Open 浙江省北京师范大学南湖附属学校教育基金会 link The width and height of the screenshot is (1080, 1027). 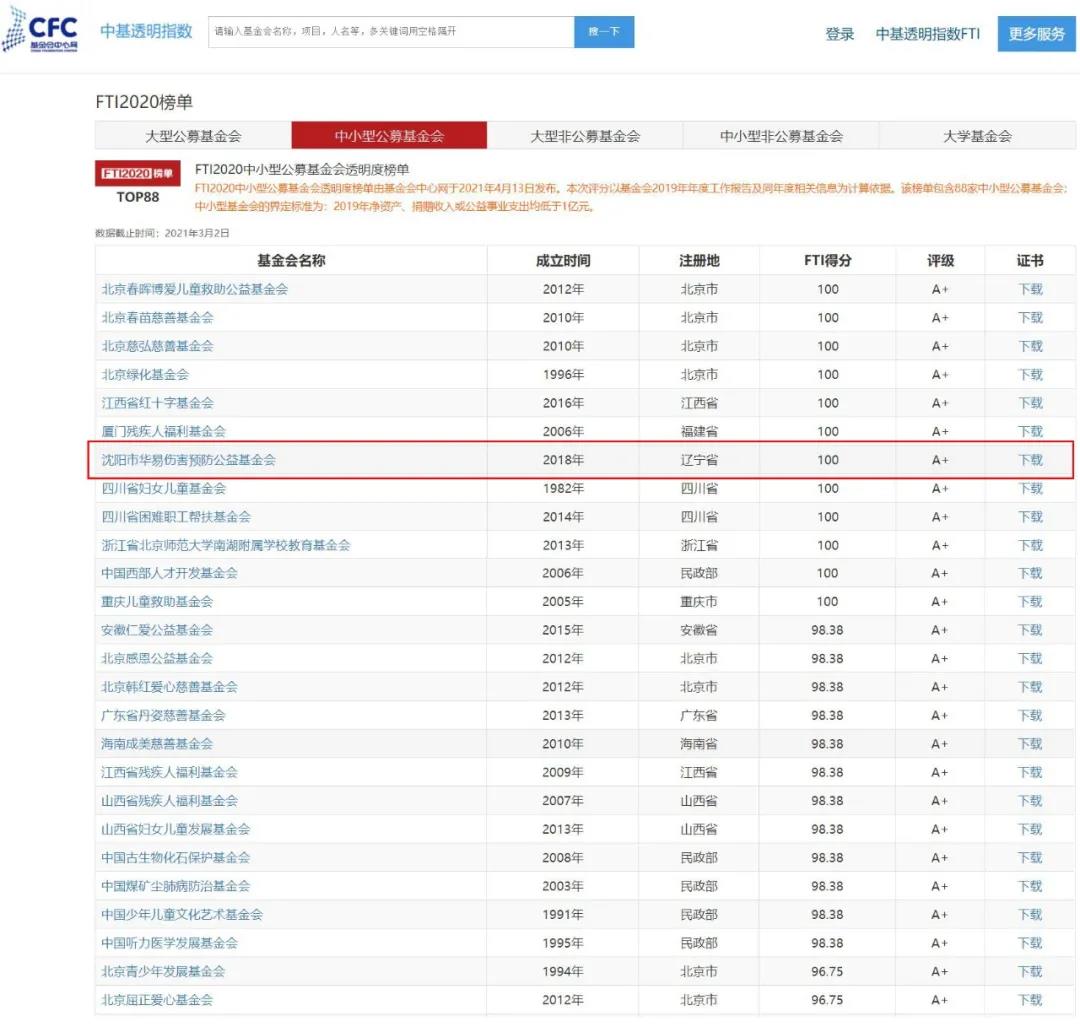pyautogui.click(x=226, y=546)
